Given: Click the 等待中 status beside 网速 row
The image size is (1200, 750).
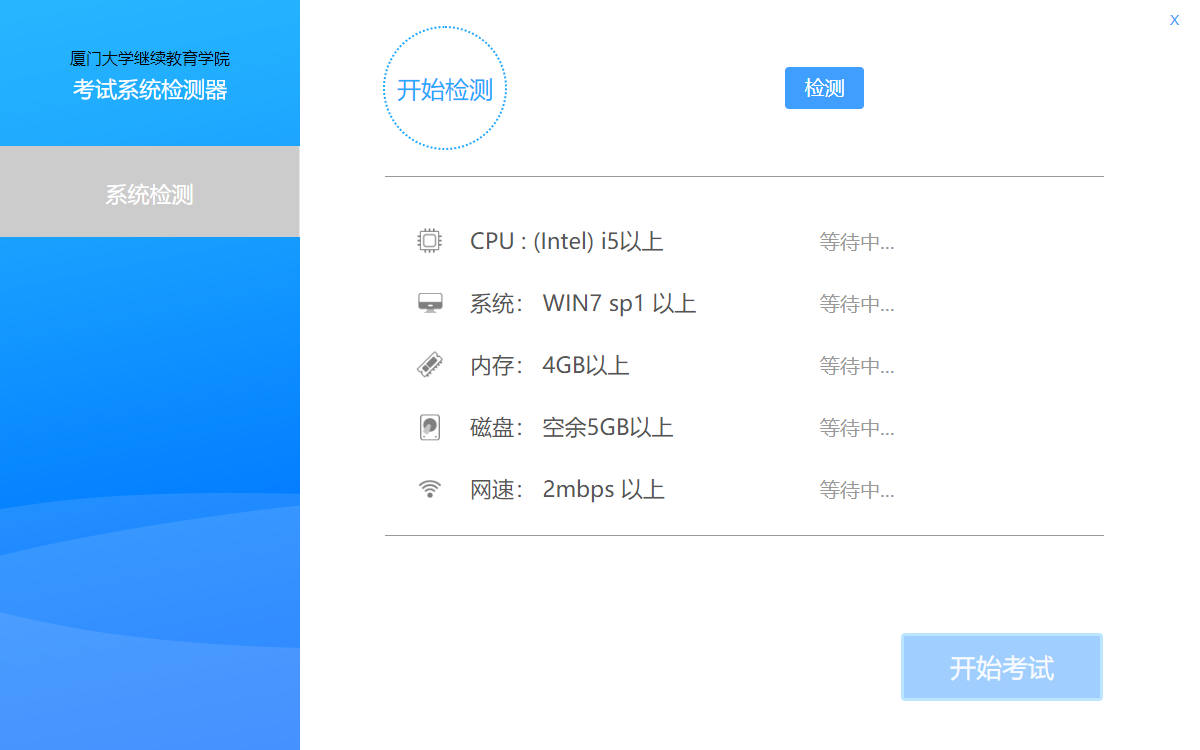Looking at the screenshot, I should [x=856, y=490].
